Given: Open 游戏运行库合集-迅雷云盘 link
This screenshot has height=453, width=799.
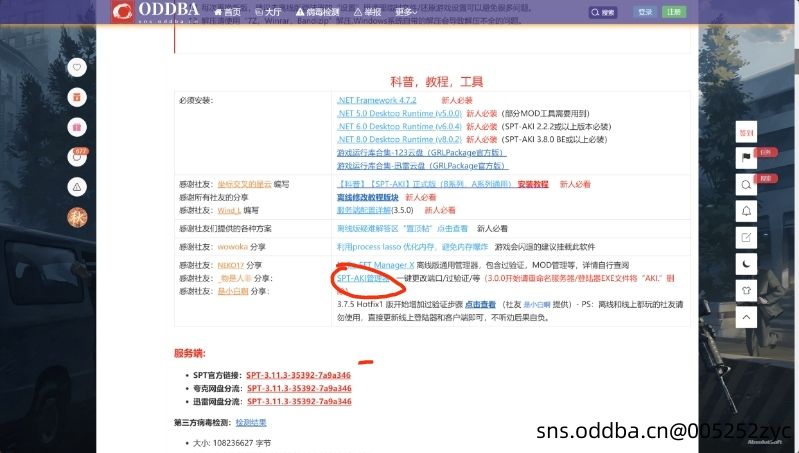Looking at the screenshot, I should tap(422, 166).
